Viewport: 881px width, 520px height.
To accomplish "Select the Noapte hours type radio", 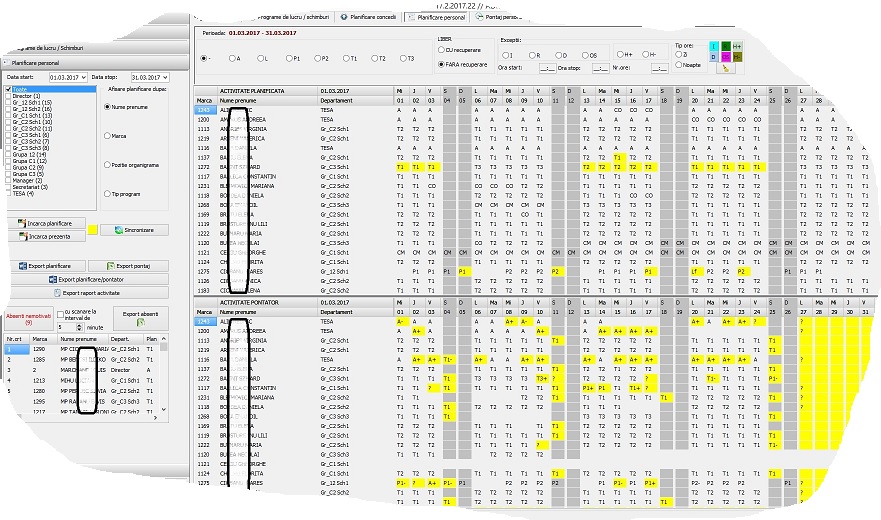I will [678, 65].
